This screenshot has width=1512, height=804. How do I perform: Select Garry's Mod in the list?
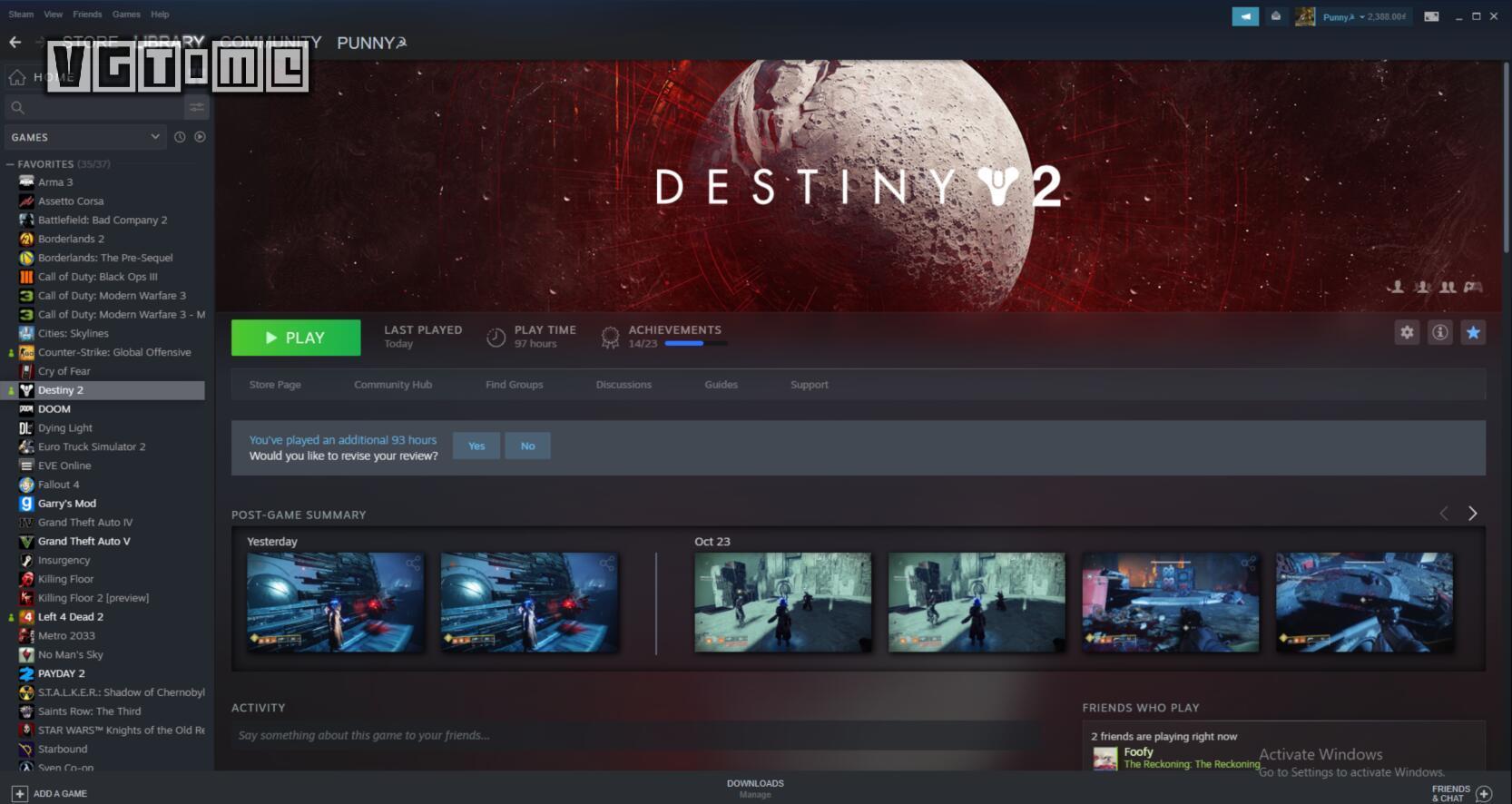coord(66,504)
